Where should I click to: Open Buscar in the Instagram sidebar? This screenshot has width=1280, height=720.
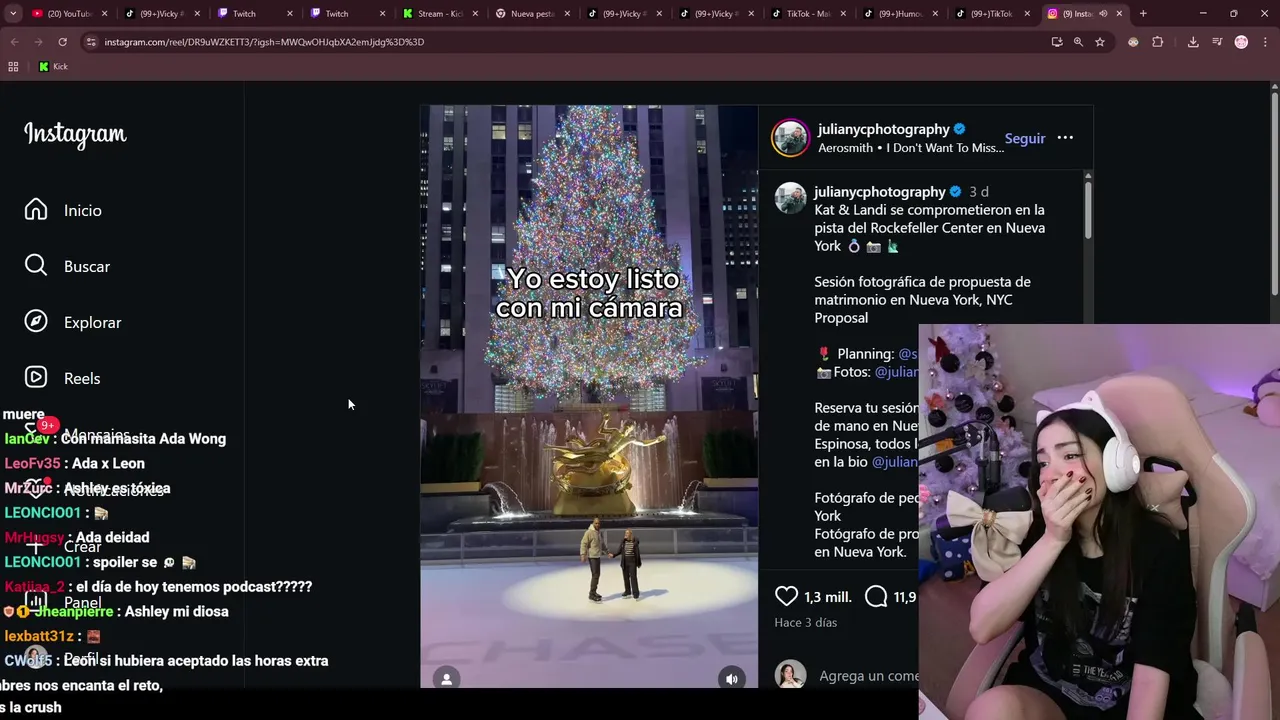67,266
